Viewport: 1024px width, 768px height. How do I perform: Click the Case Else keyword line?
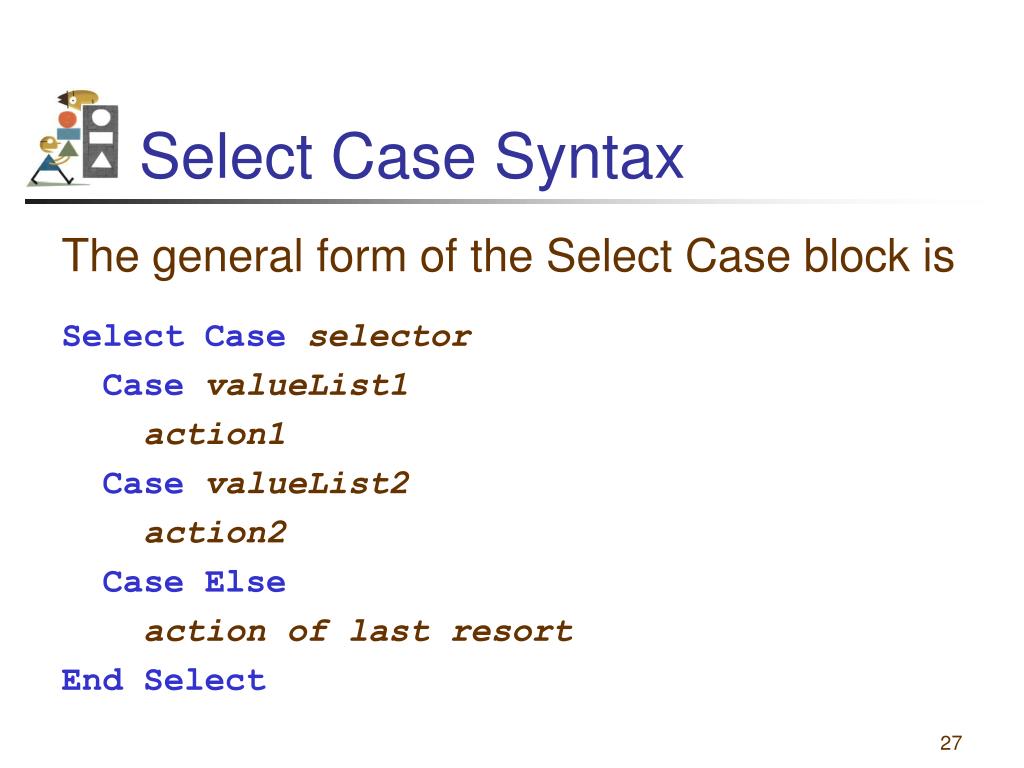click(x=194, y=582)
